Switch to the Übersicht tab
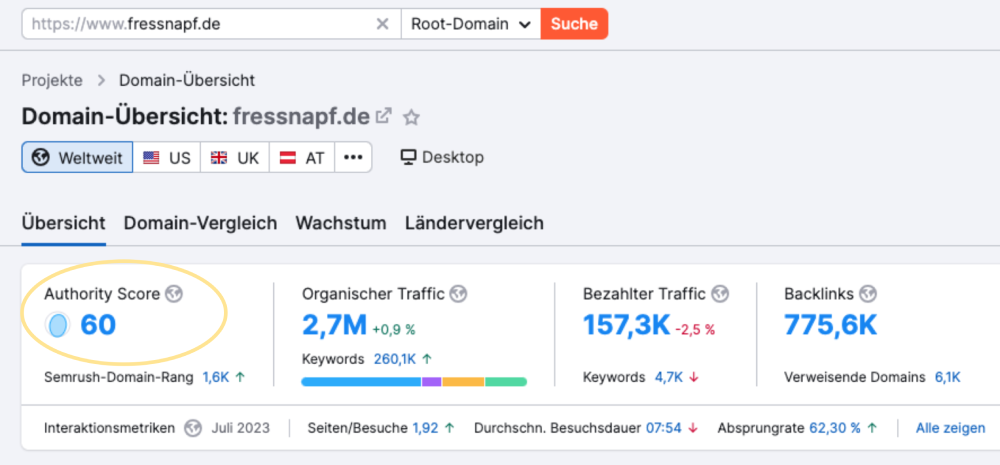The height and width of the screenshot is (465, 1000). (63, 223)
